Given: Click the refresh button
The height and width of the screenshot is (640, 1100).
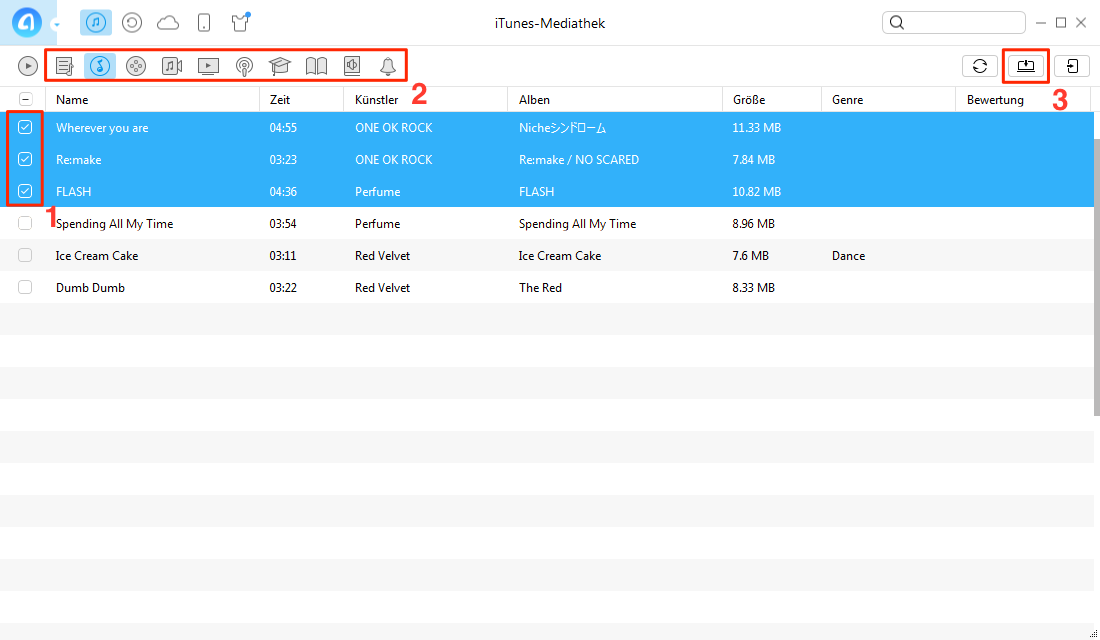Looking at the screenshot, I should click(x=980, y=66).
